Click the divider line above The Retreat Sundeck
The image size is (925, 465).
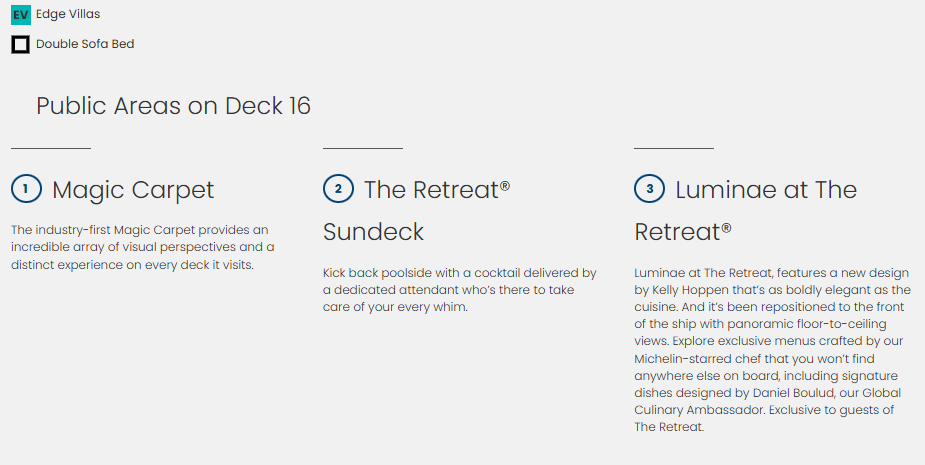click(x=362, y=148)
